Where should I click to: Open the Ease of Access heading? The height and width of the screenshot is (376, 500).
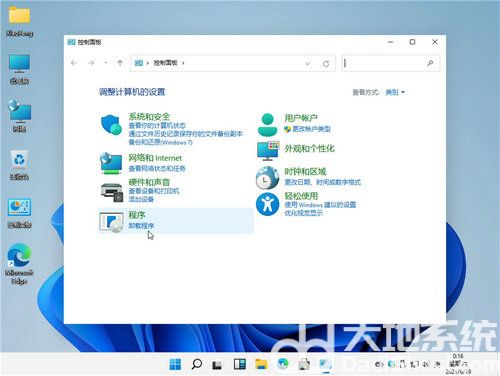[x=301, y=196]
